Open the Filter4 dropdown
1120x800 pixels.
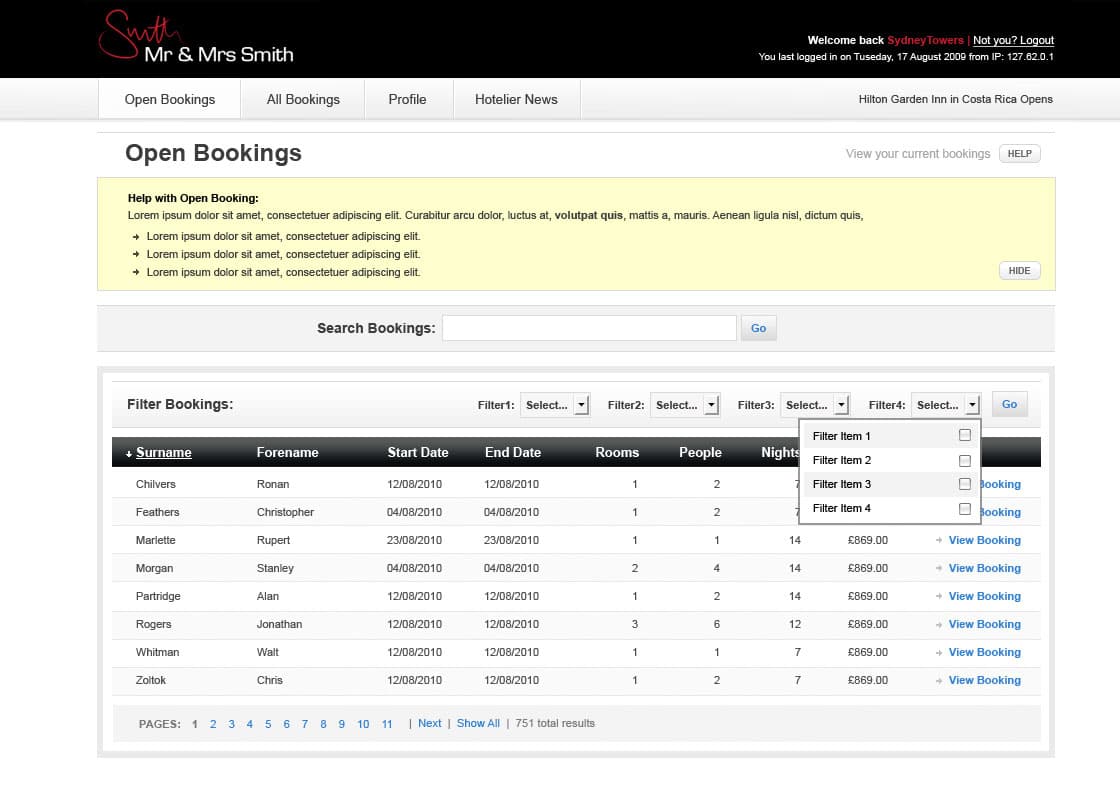tap(972, 405)
